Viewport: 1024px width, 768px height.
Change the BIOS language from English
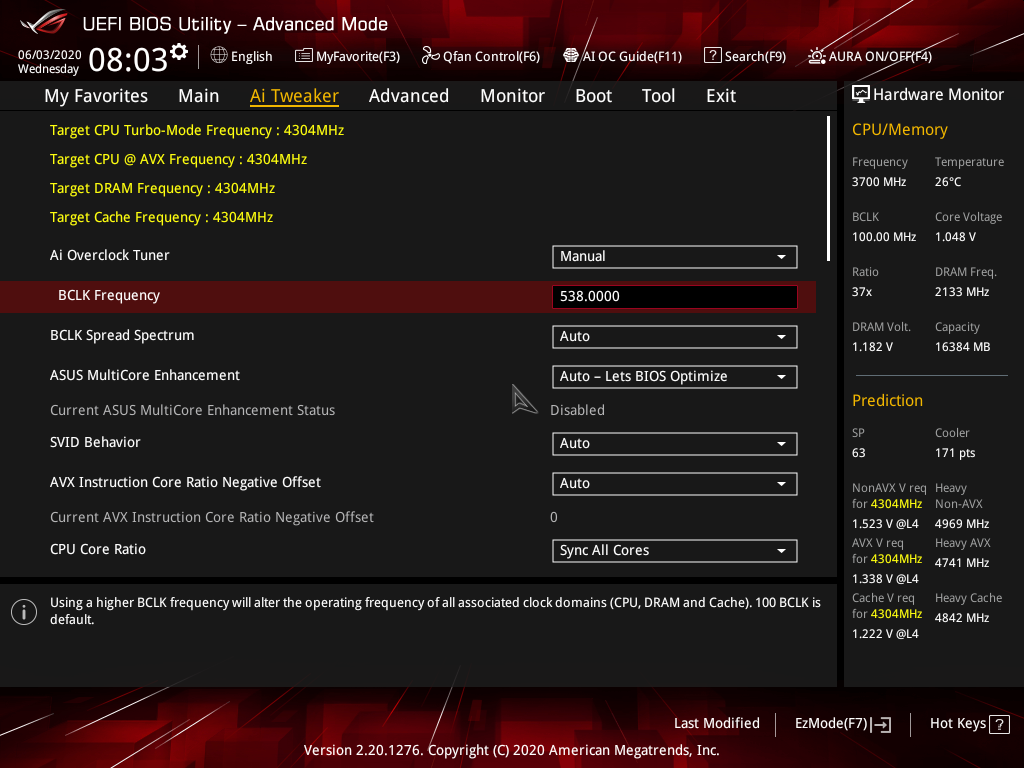(x=241, y=56)
